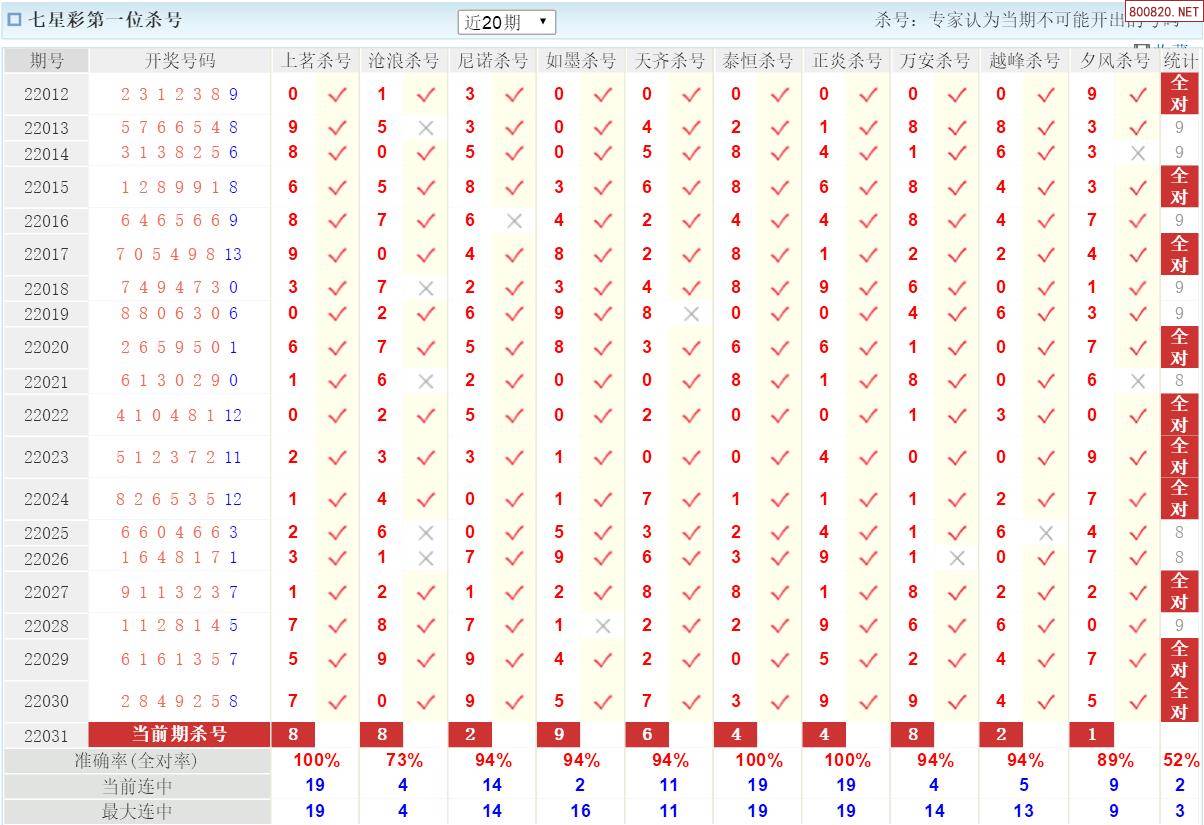Click the 开奖号码 column header
This screenshot has height=825, width=1204.
coord(180,61)
